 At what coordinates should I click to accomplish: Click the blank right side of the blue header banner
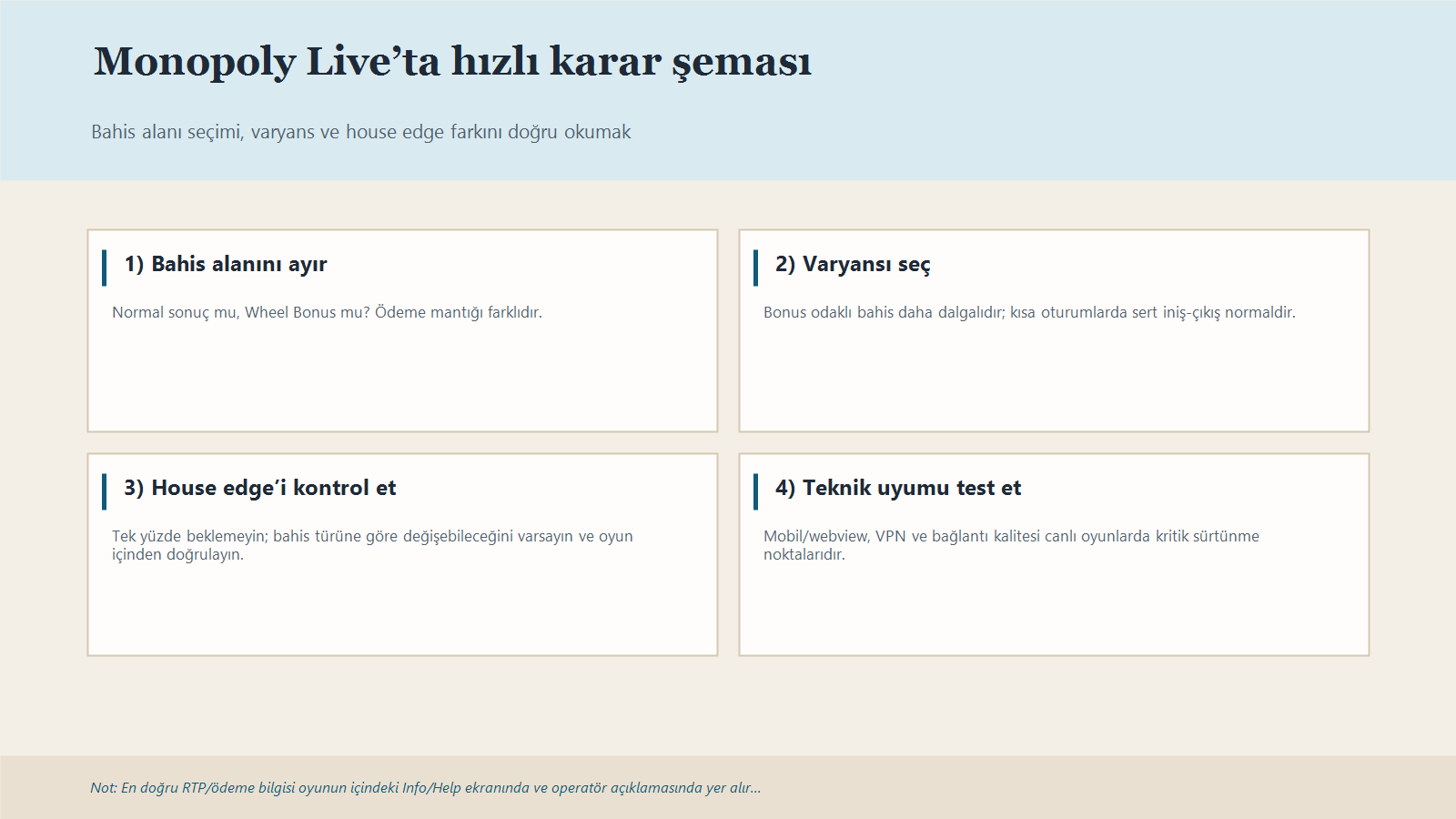point(1183,91)
